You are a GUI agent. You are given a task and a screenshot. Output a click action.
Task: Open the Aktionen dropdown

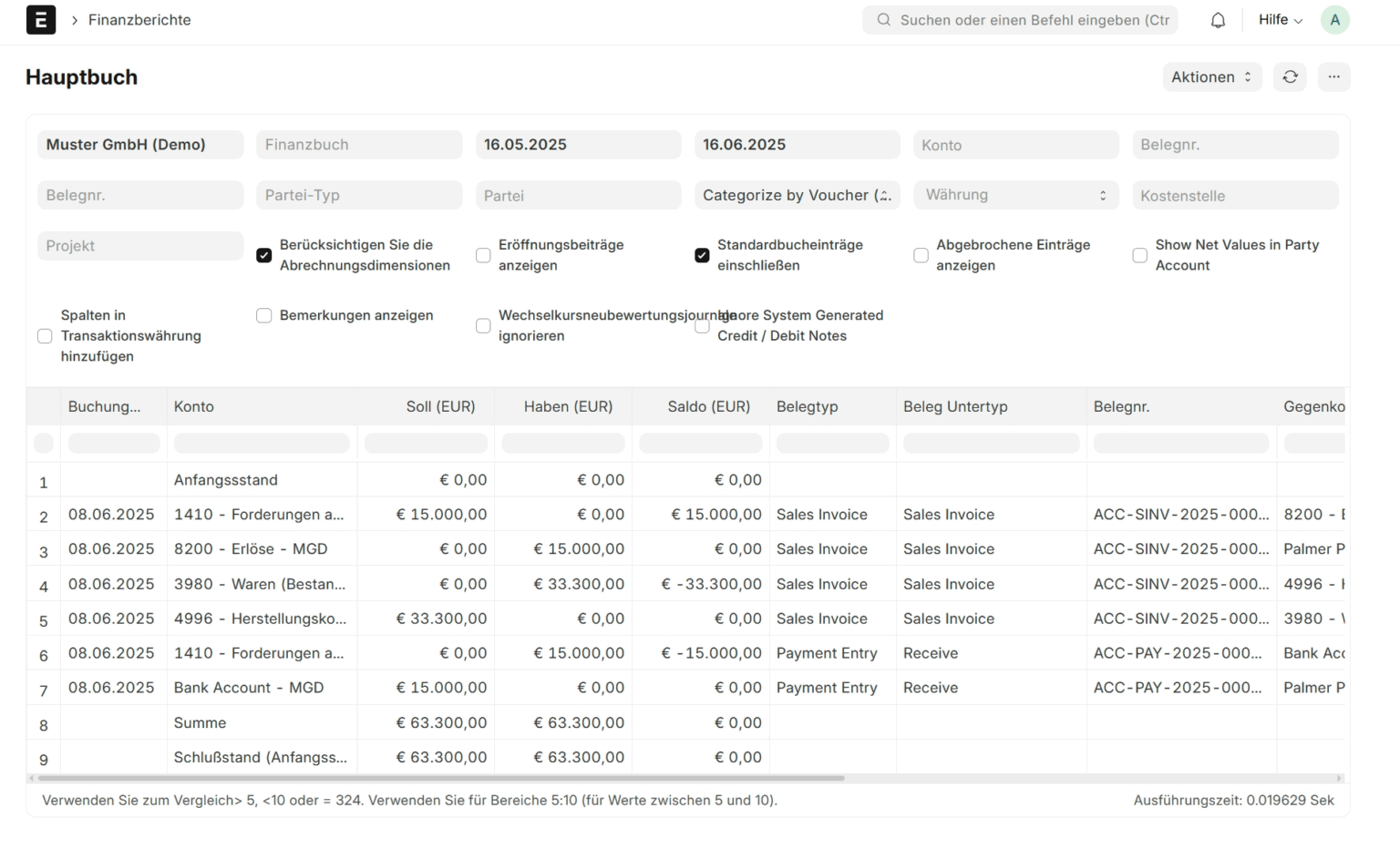[1211, 77]
